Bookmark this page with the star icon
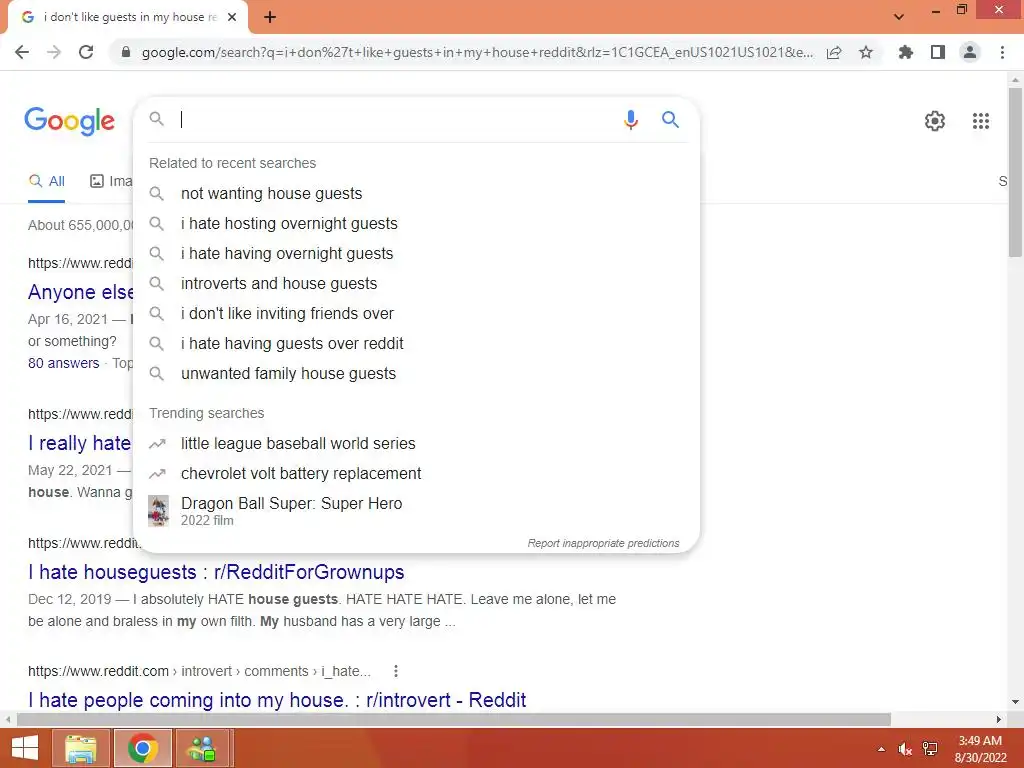The height and width of the screenshot is (768, 1024). click(866, 52)
